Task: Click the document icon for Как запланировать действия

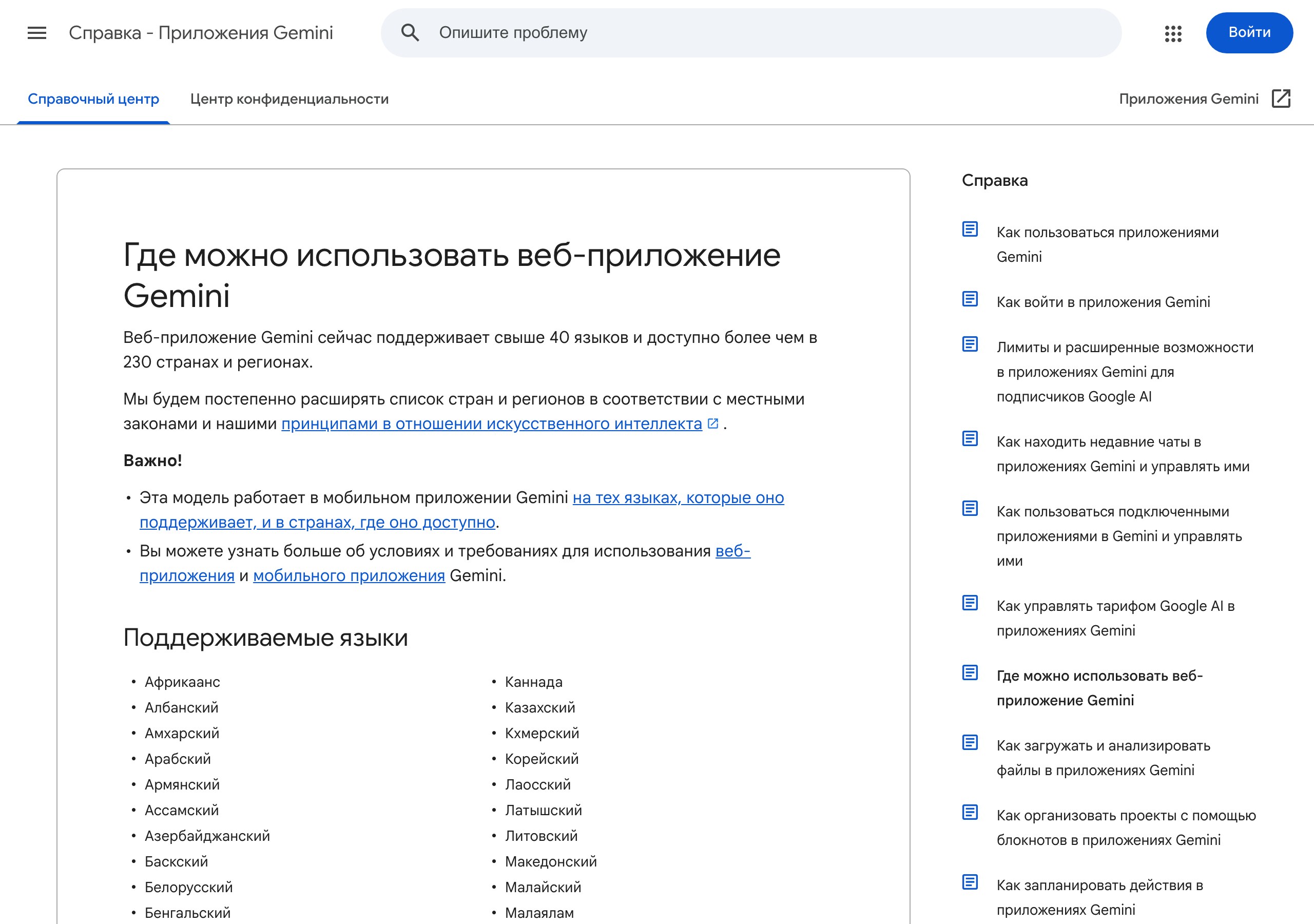Action: coord(970,882)
